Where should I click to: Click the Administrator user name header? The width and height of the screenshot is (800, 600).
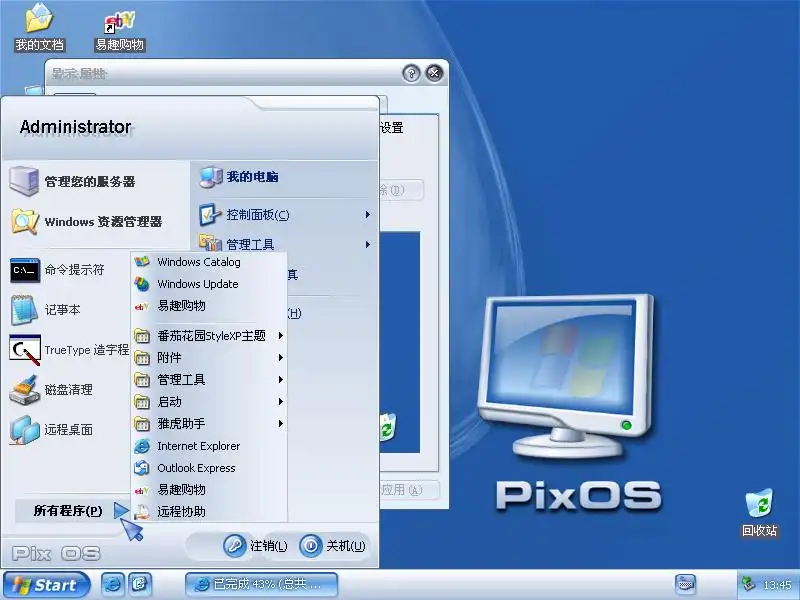point(76,127)
